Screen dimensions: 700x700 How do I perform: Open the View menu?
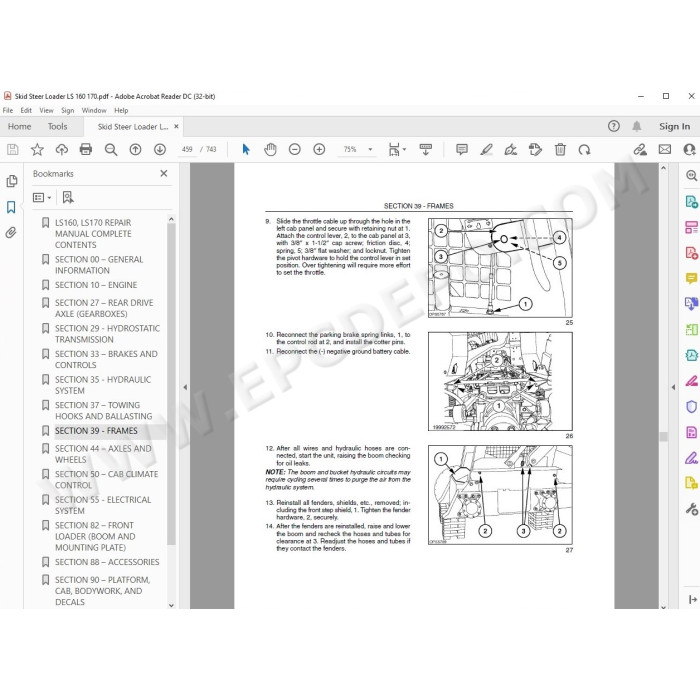(x=46, y=110)
